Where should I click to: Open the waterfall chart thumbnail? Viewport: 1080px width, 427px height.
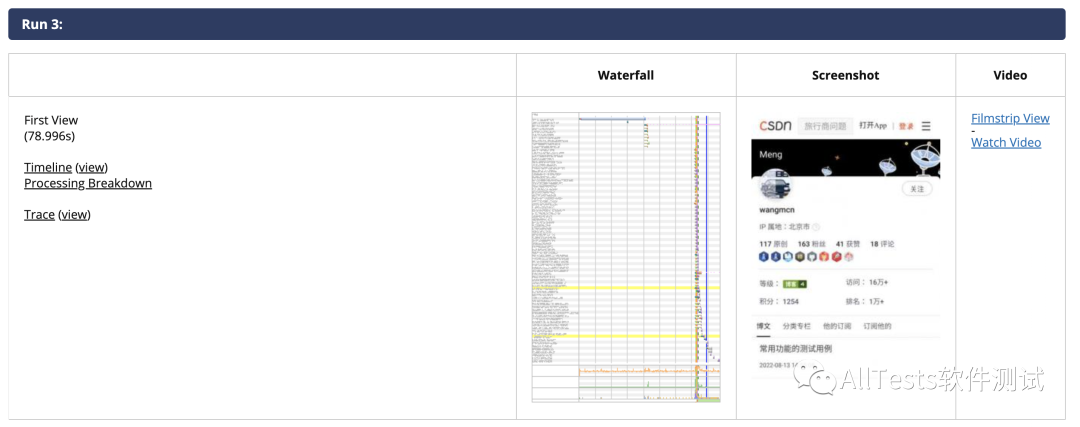(626, 258)
